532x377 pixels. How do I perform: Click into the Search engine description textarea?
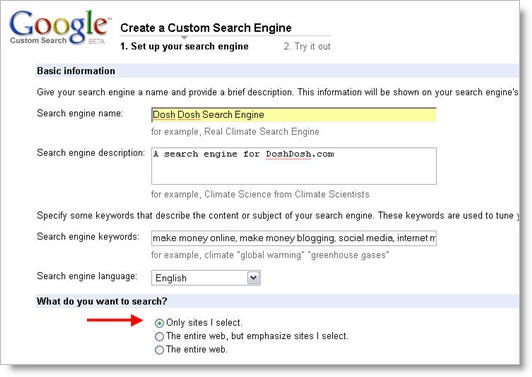(294, 166)
